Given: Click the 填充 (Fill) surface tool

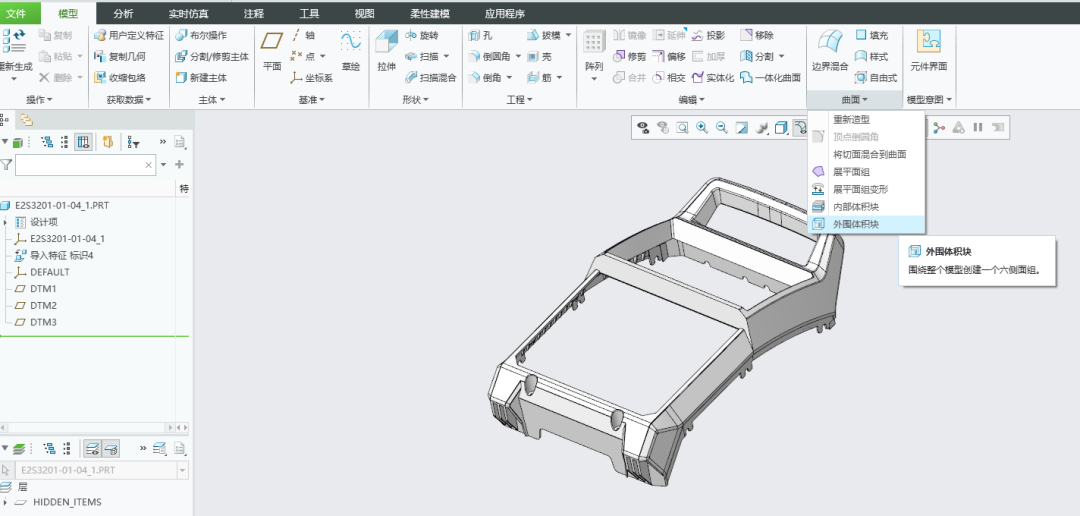Looking at the screenshot, I should click(871, 35).
